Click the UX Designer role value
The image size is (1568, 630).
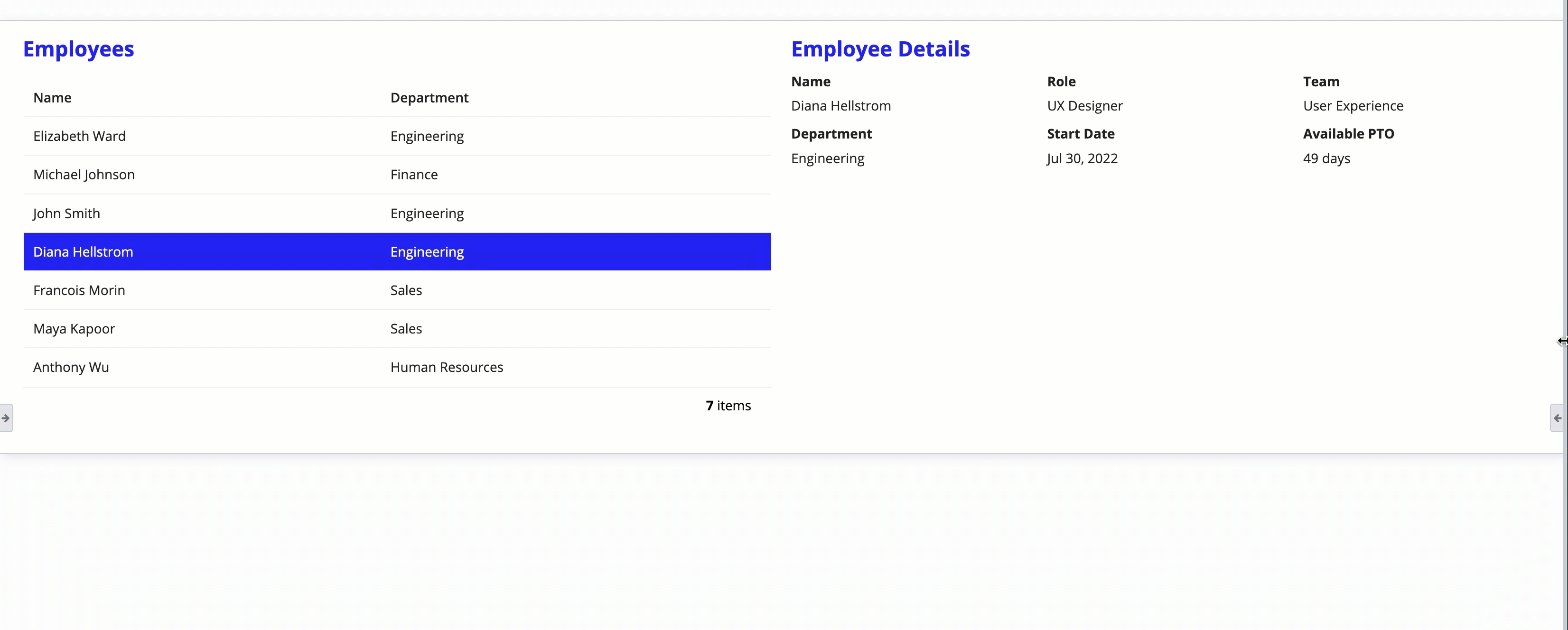click(1085, 106)
